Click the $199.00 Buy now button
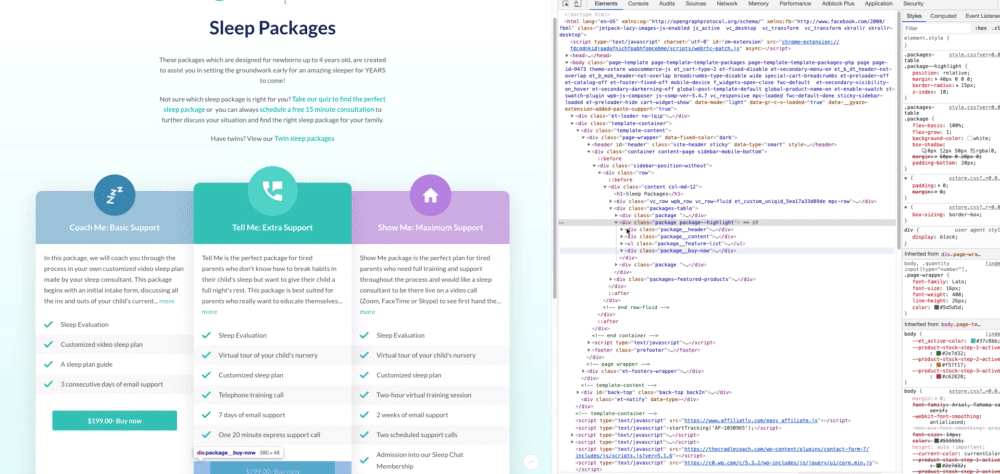Viewport: 1000px width, 474px height. point(115,421)
